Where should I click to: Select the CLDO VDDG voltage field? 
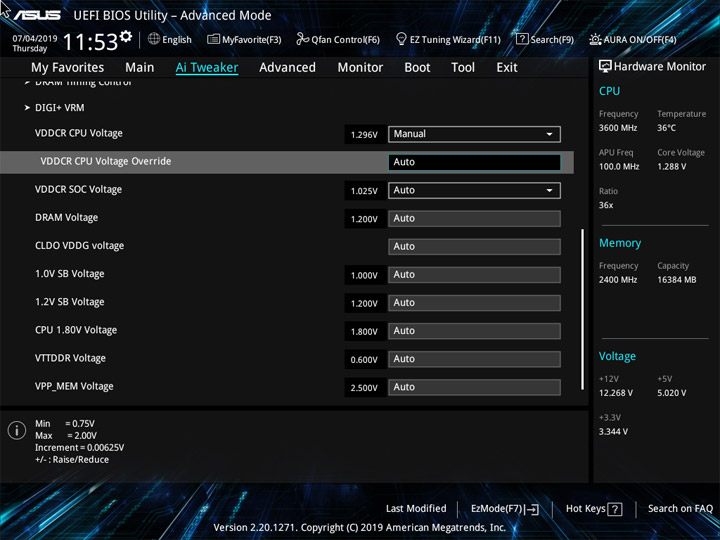tap(474, 247)
